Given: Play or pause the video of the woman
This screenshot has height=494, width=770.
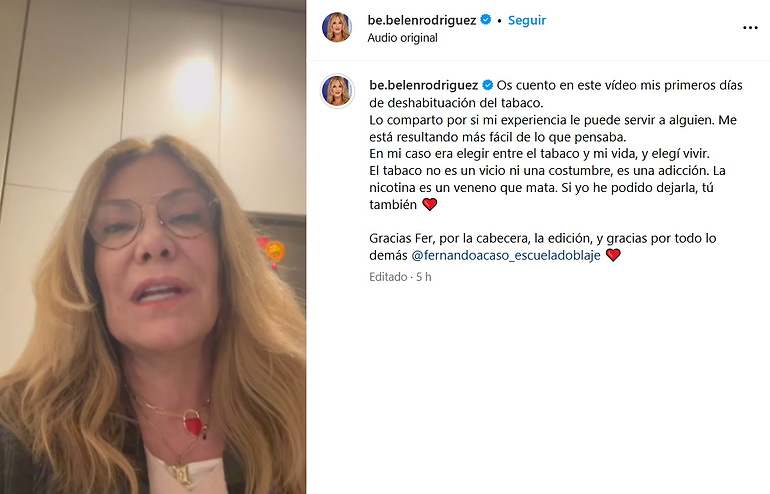Looking at the screenshot, I should coord(153,247).
